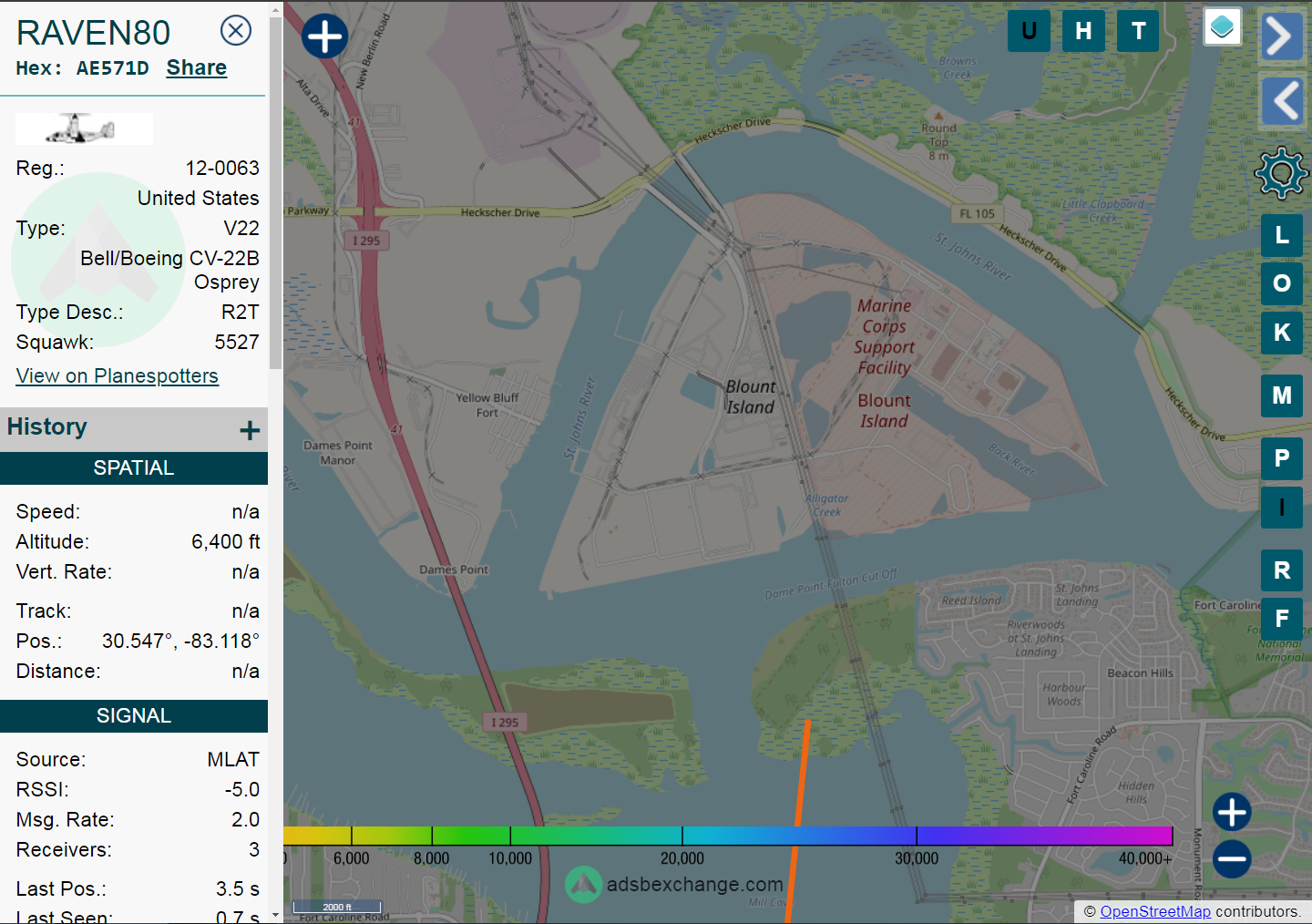1312x924 pixels.
Task: Click the registration value 12-0063
Action: 222,168
